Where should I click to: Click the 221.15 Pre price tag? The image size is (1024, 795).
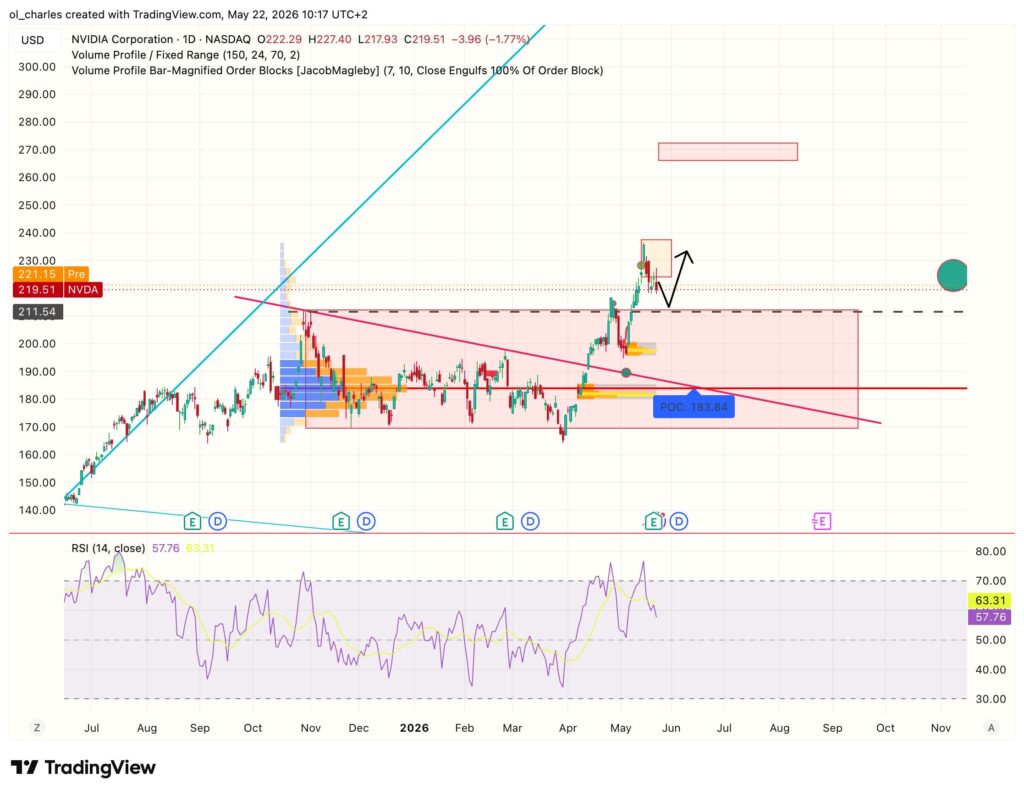click(x=51, y=274)
